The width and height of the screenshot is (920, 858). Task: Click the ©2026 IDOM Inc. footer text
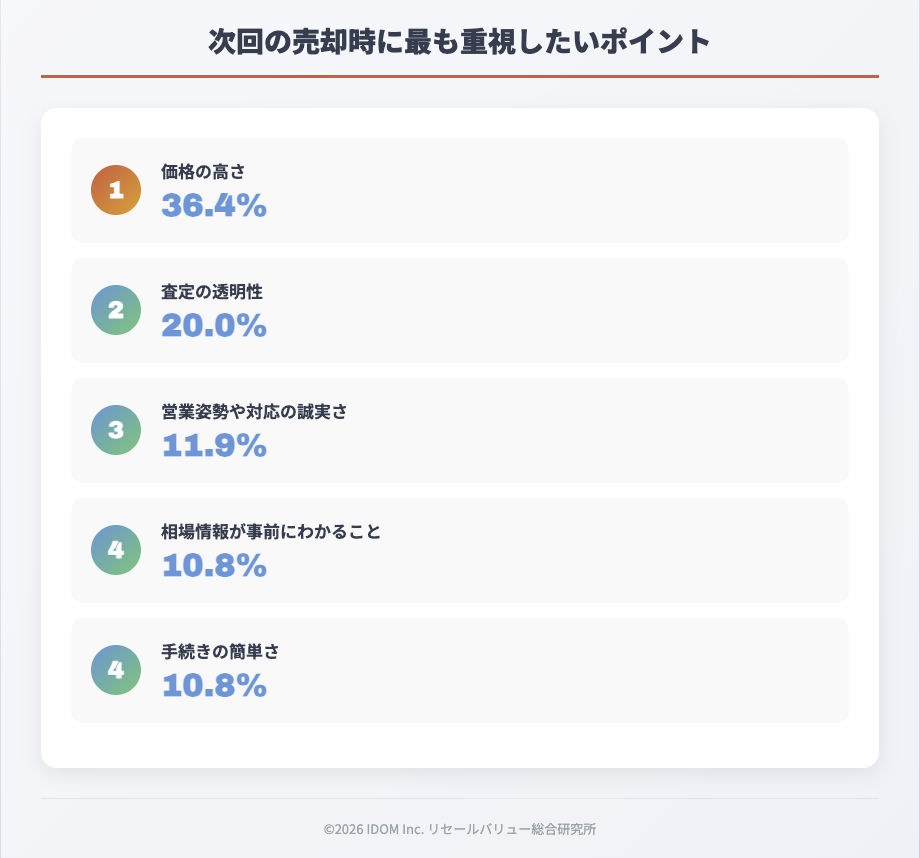374,829
